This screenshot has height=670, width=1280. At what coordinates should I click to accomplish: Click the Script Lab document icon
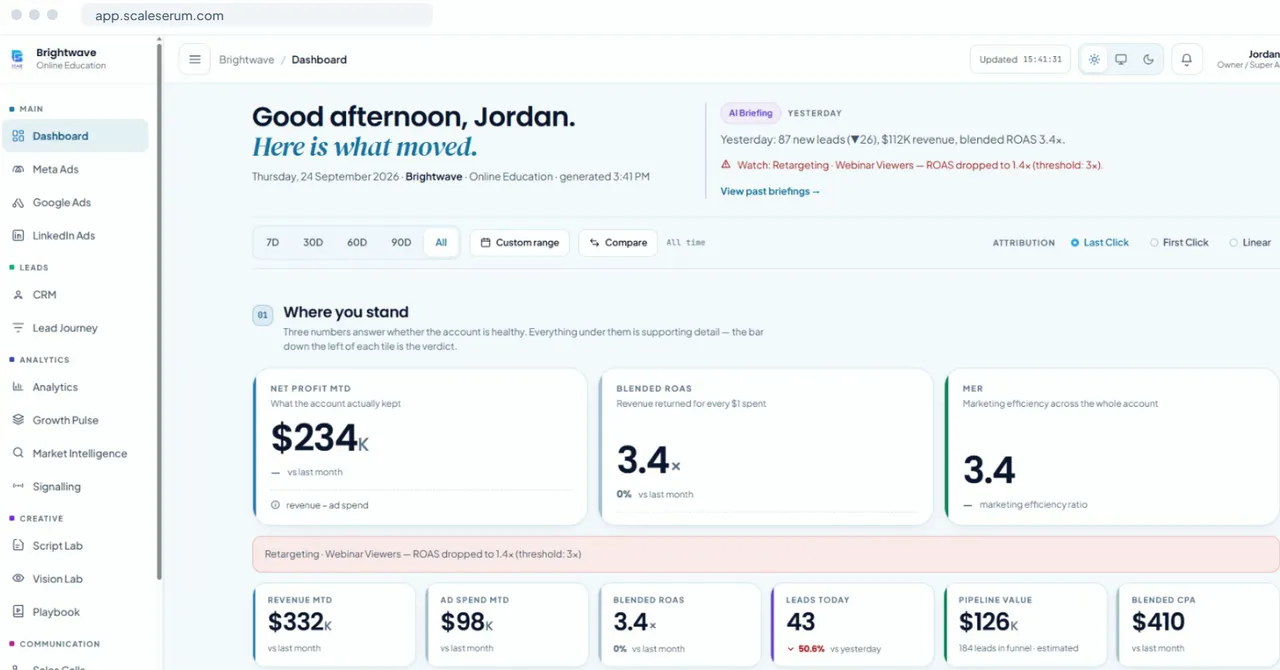[18, 545]
